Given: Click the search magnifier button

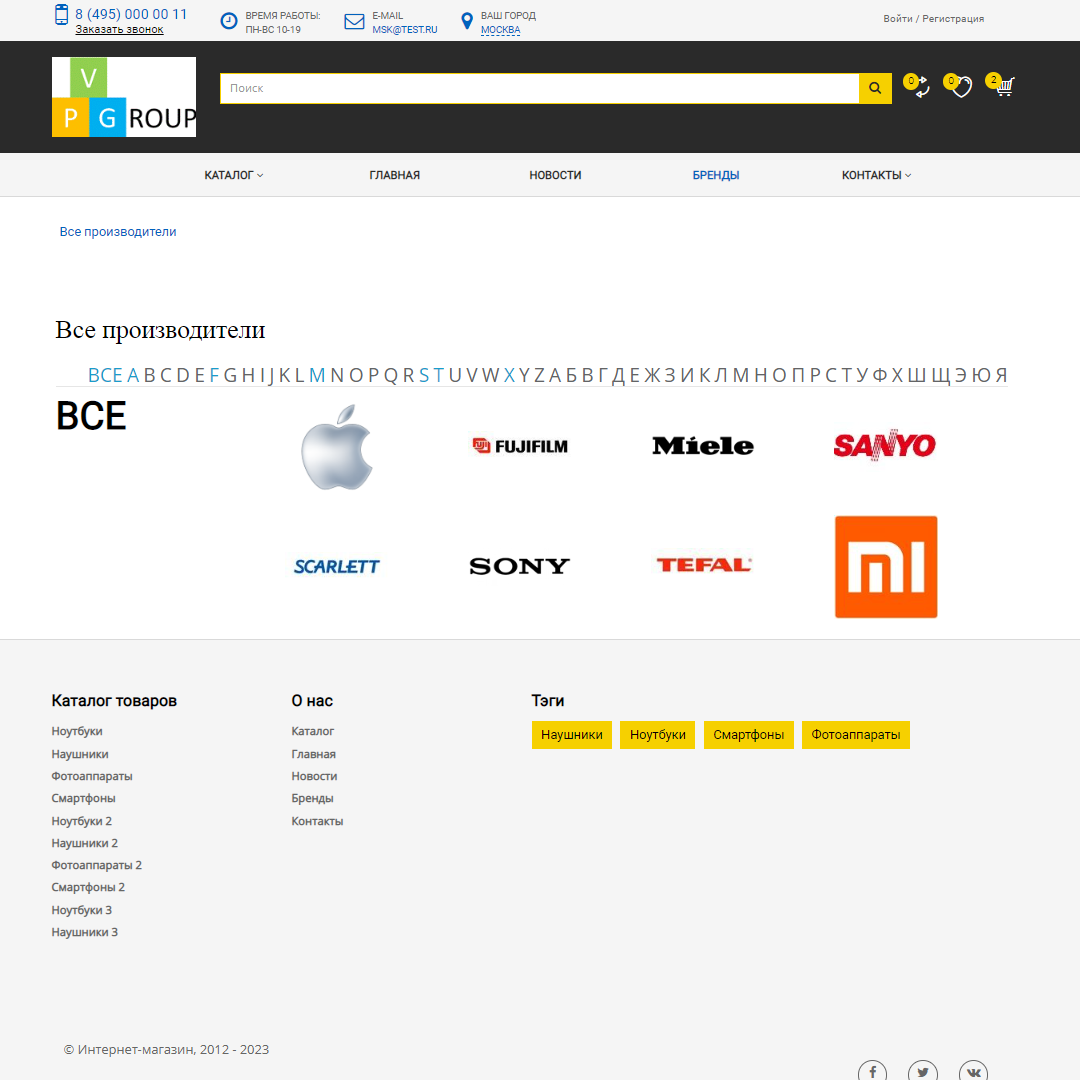Looking at the screenshot, I should [875, 88].
